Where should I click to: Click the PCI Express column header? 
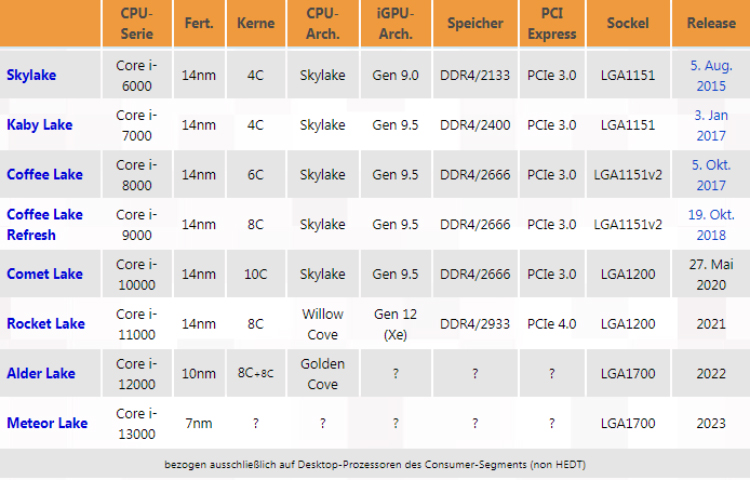coord(552,23)
